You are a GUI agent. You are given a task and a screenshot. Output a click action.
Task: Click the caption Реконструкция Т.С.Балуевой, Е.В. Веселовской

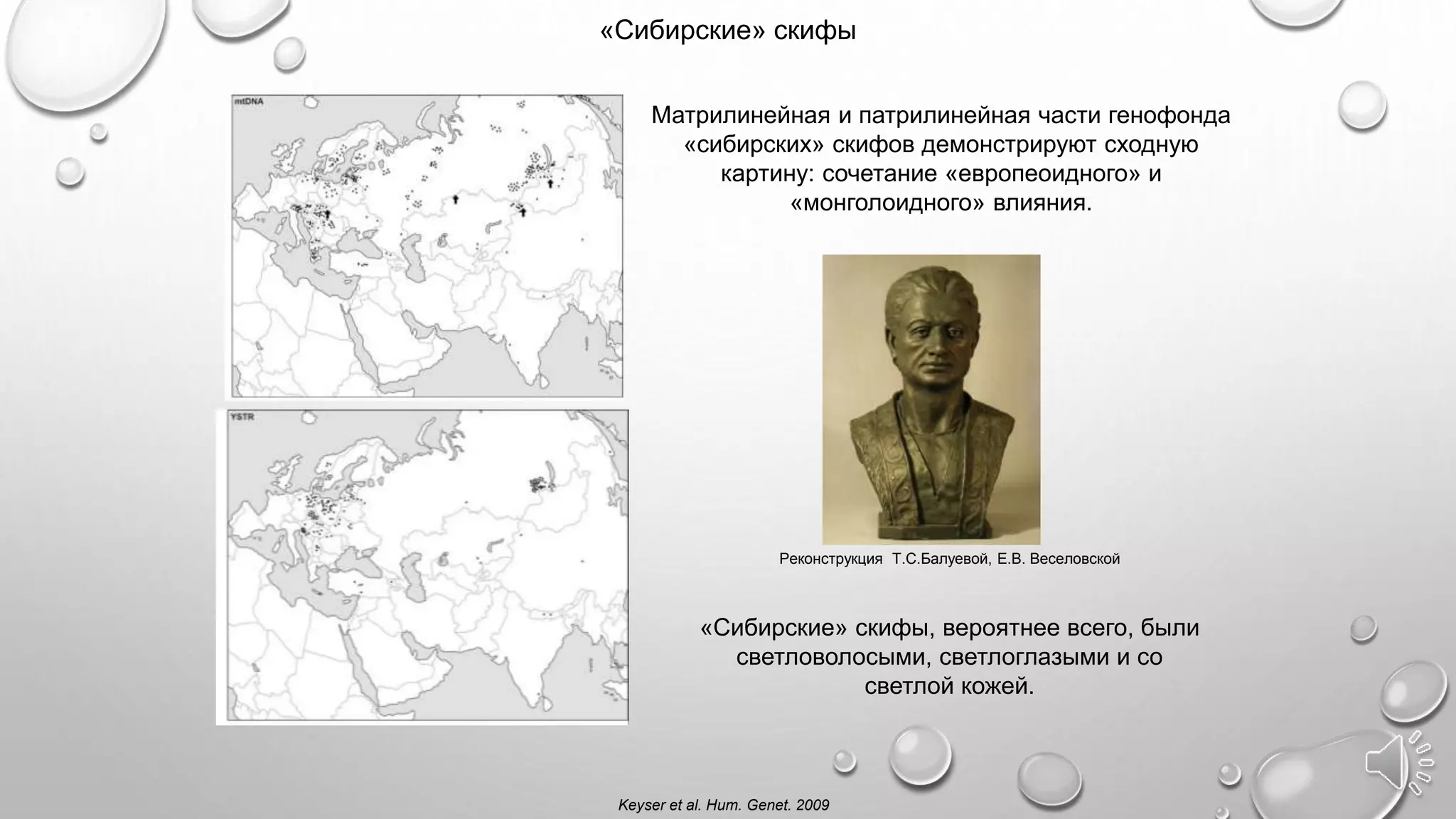pyautogui.click(x=949, y=559)
